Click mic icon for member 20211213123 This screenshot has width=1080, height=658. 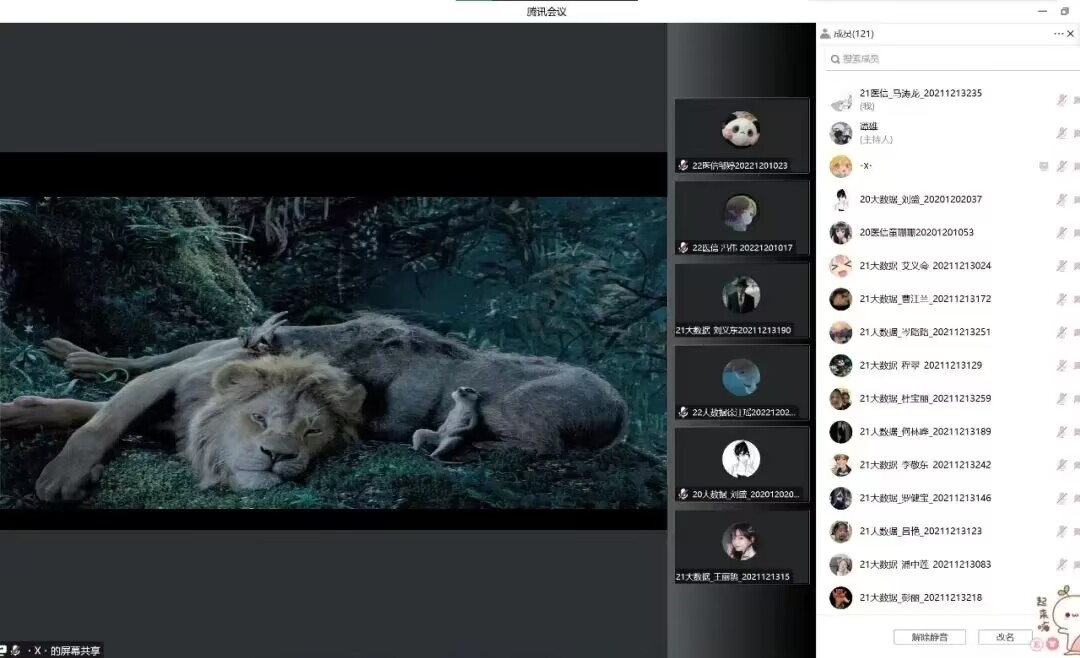coord(1061,531)
